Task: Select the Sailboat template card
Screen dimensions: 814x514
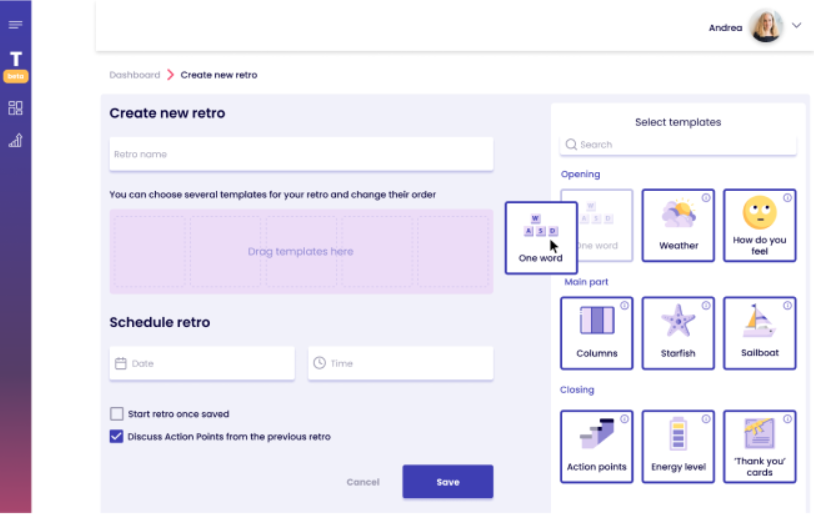Action: pos(759,333)
